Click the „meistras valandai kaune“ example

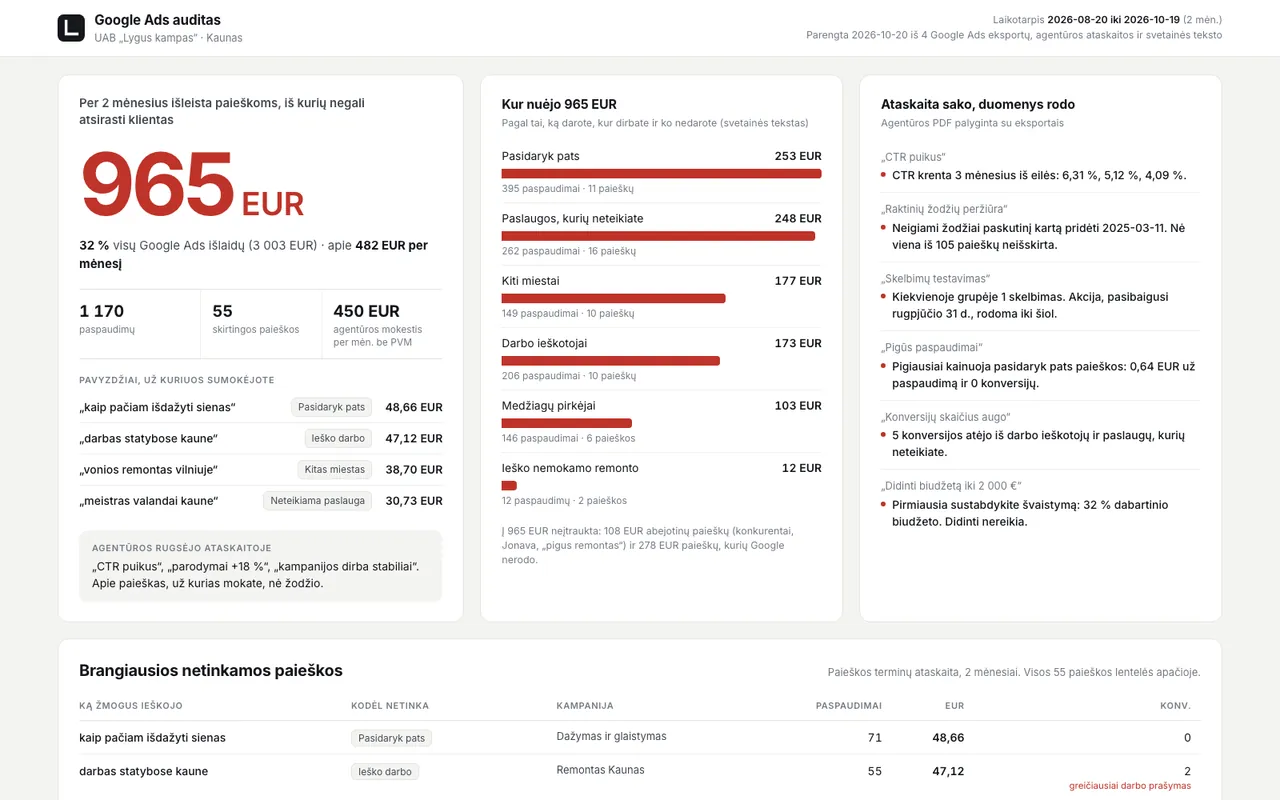(149, 500)
